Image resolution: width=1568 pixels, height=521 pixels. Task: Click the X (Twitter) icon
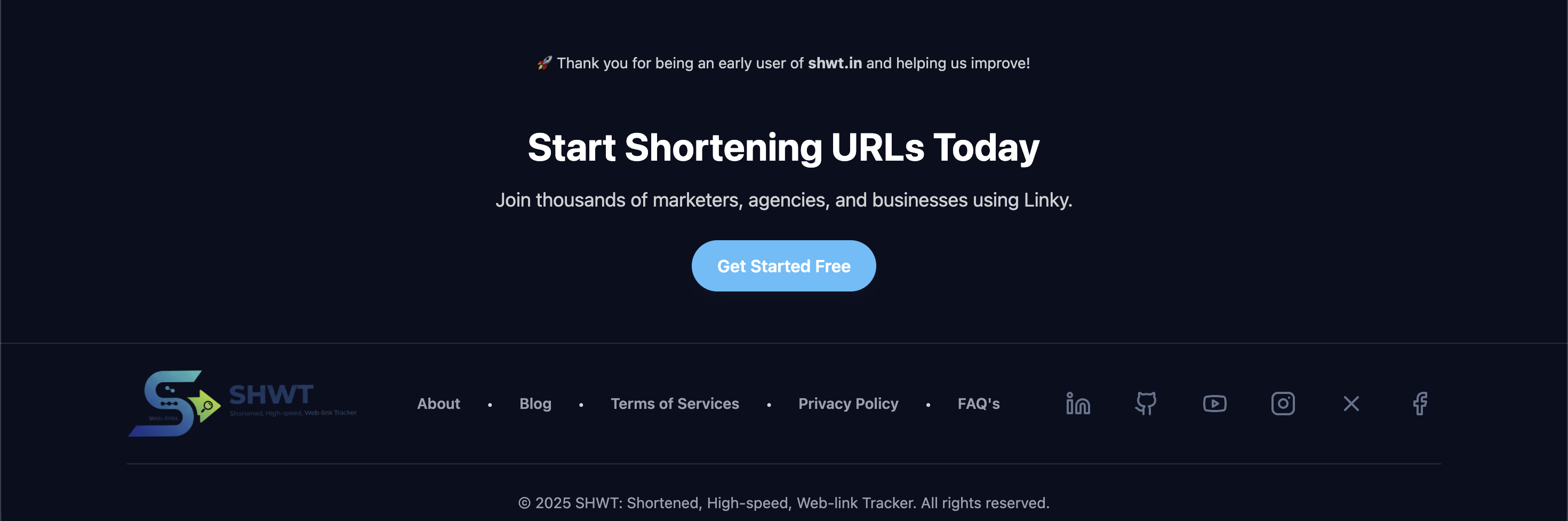point(1351,404)
